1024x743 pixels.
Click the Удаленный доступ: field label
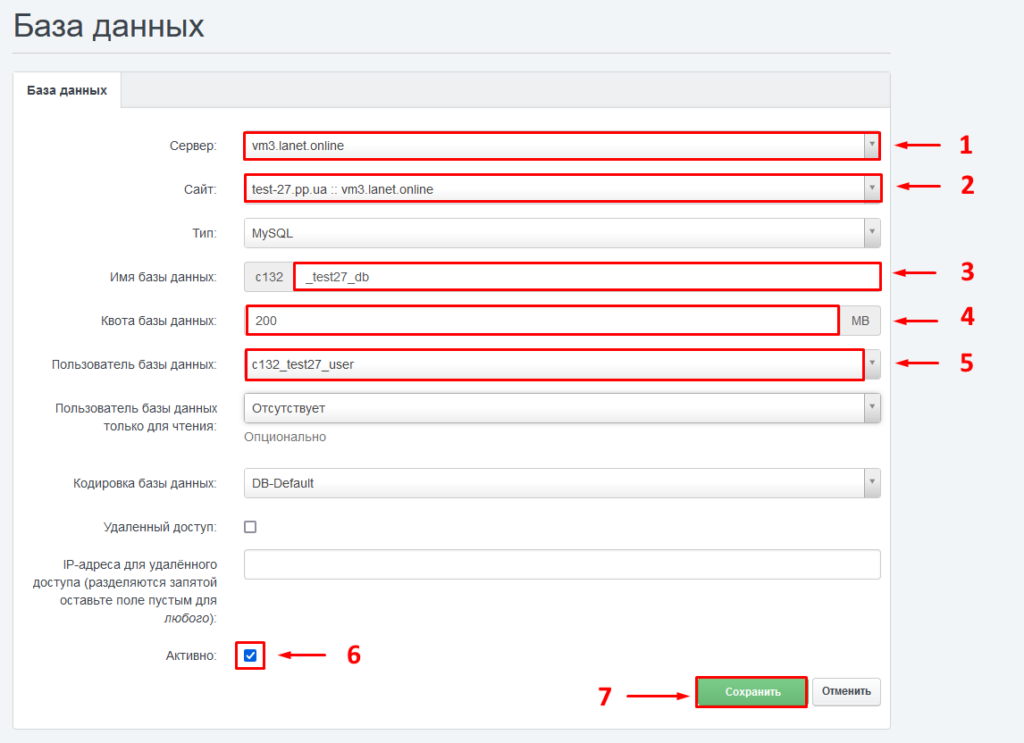click(160, 527)
